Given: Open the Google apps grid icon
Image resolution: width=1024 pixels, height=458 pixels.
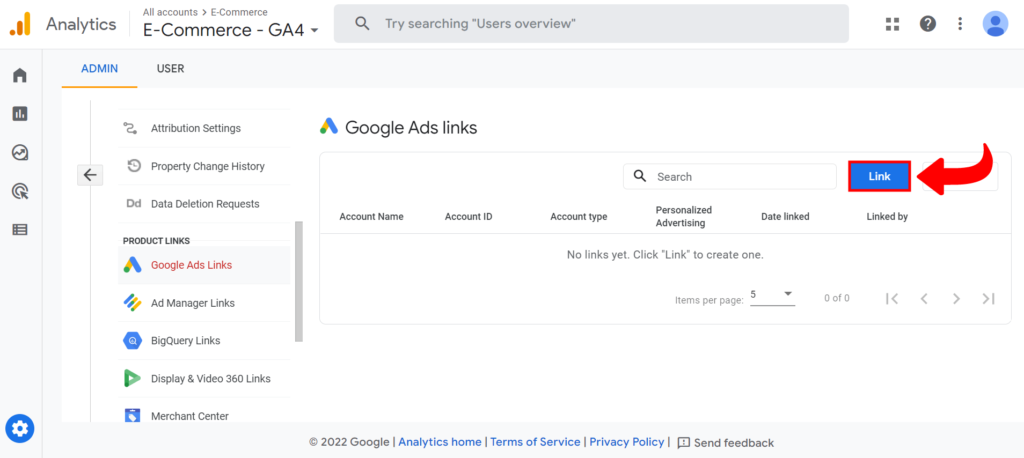Looking at the screenshot, I should (x=893, y=24).
